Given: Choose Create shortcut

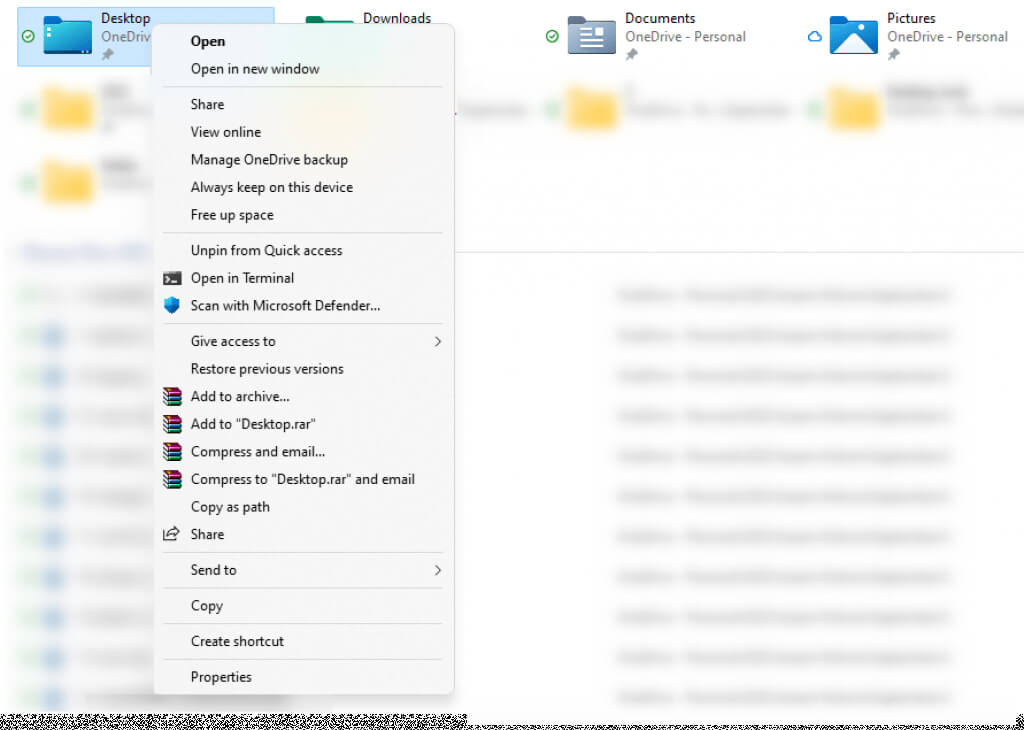Looking at the screenshot, I should [x=237, y=641].
